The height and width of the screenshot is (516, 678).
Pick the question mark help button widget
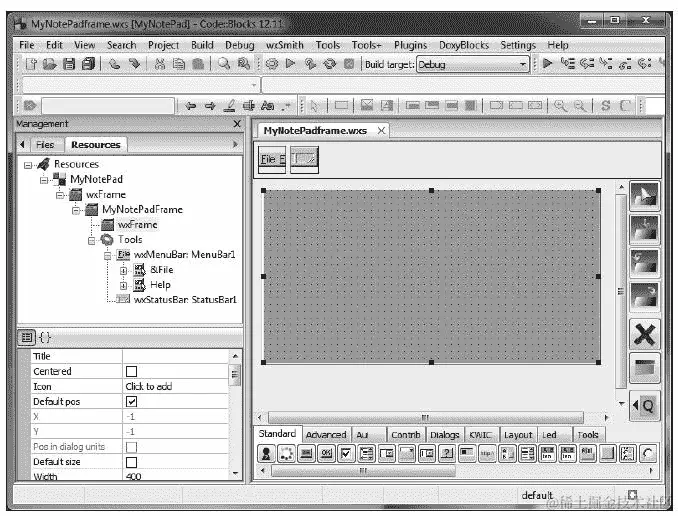coord(447,453)
